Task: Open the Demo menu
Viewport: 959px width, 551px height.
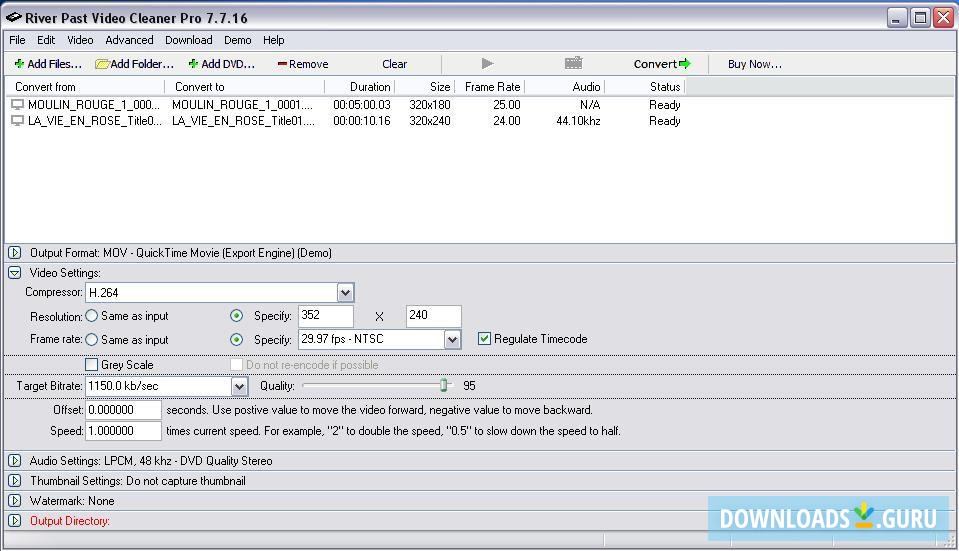Action: 237,40
